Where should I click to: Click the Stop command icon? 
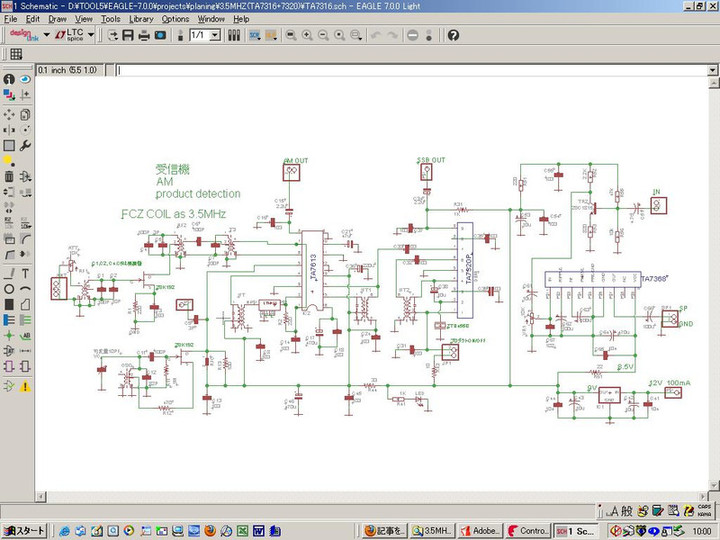pyautogui.click(x=412, y=35)
